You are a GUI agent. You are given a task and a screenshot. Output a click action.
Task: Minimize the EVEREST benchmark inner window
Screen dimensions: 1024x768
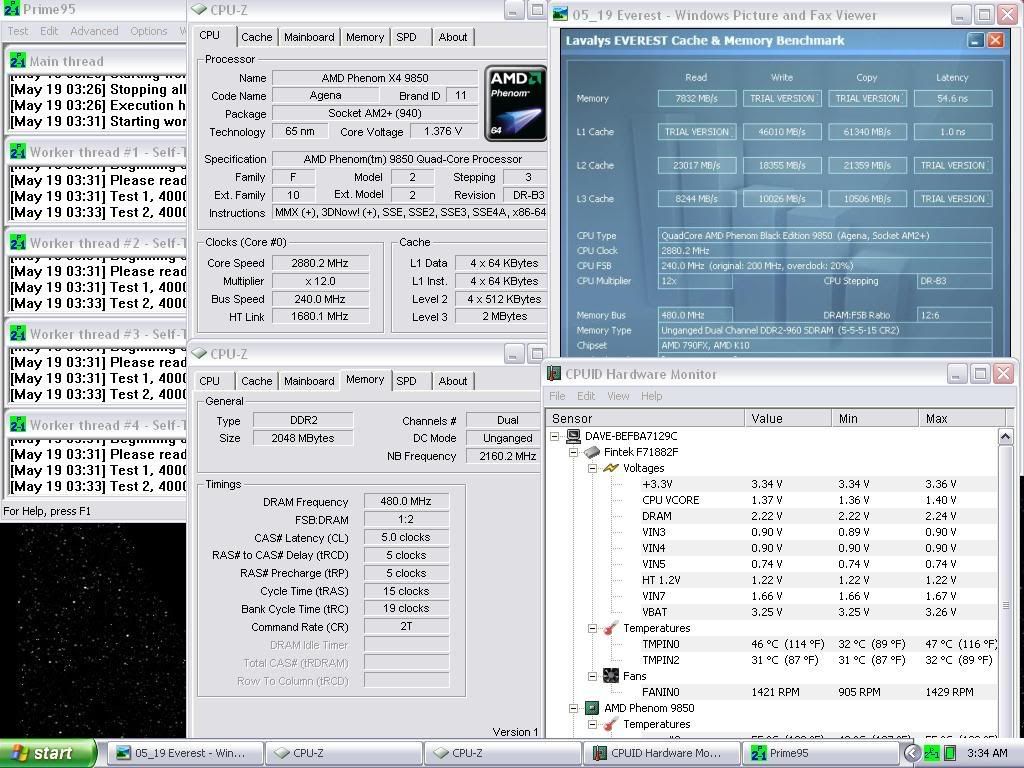coord(975,40)
